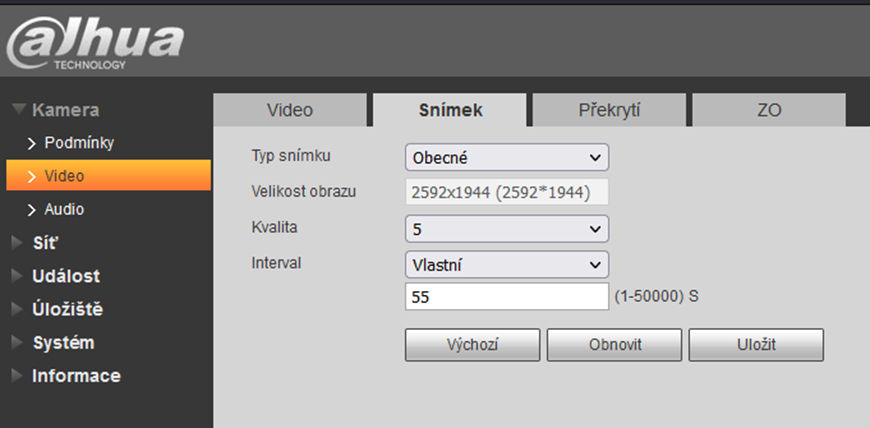
Task: Expand the Úložiště menu section
Action: [x=66, y=309]
